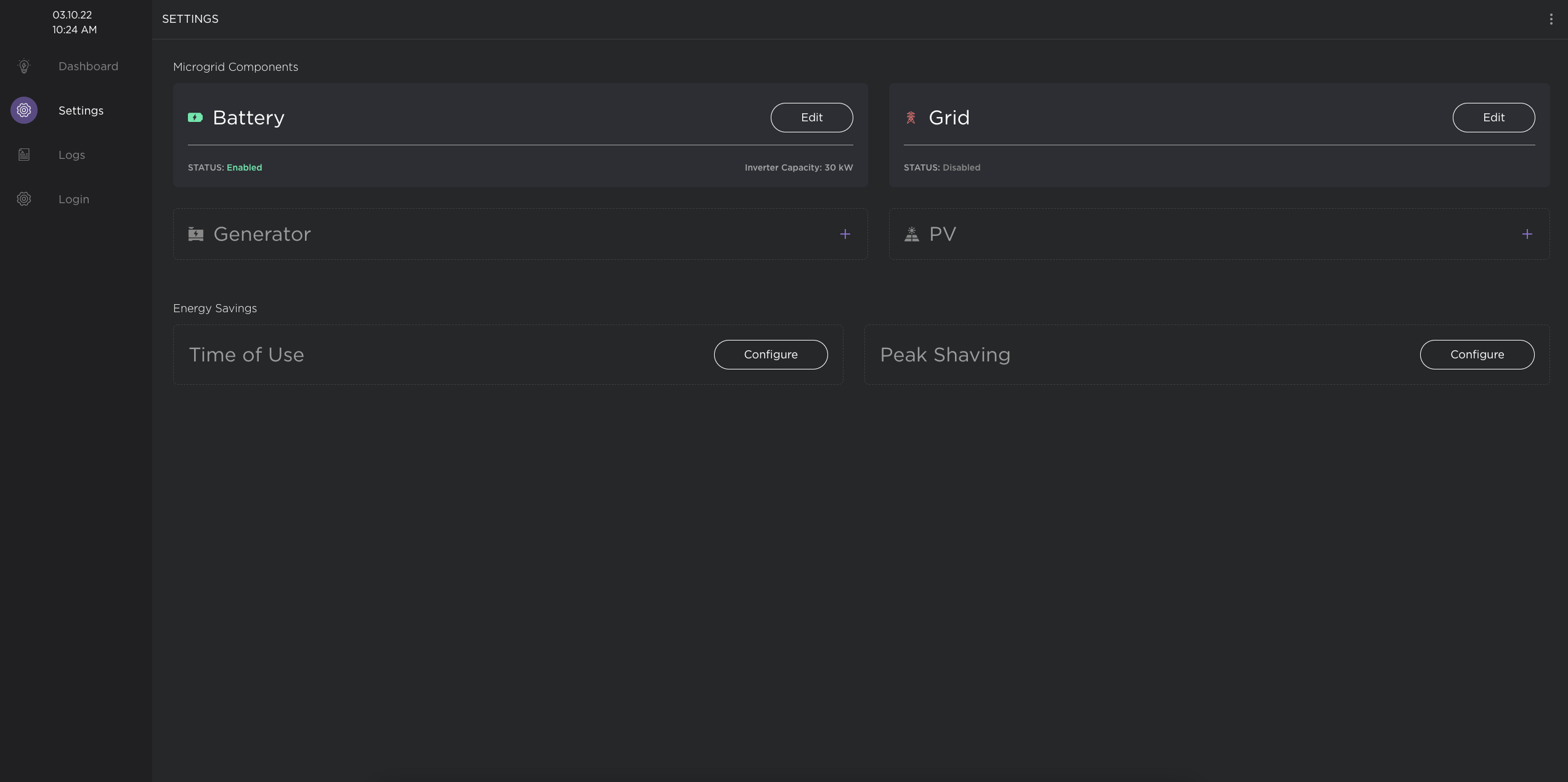
Task: Go to Dashboard in the sidebar
Action: [88, 67]
